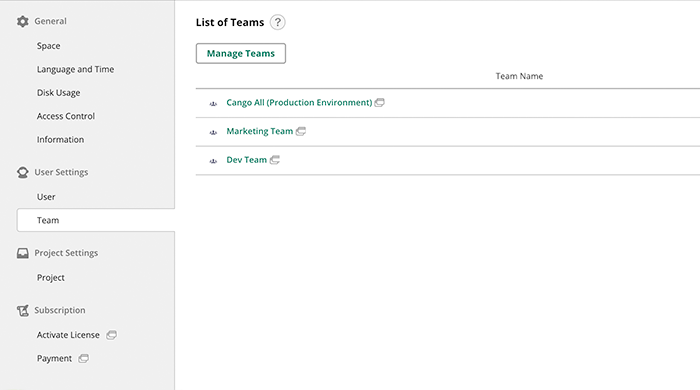Open the User settings page
This screenshot has width=700, height=390.
(x=46, y=197)
